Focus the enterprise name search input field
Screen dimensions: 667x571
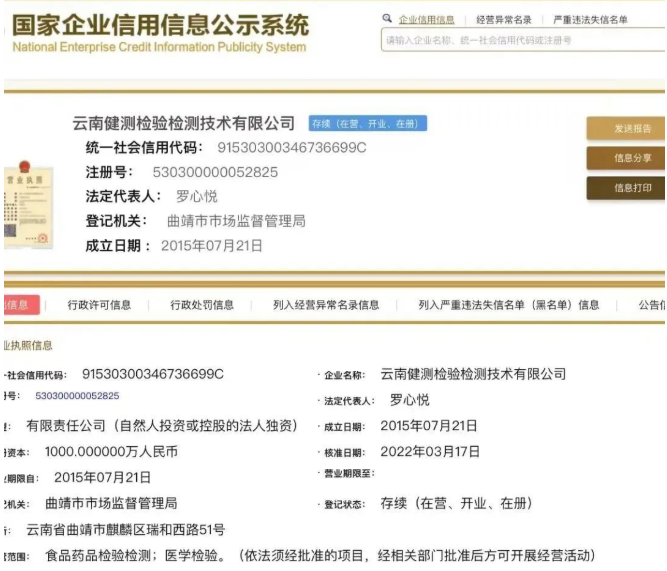coord(523,40)
